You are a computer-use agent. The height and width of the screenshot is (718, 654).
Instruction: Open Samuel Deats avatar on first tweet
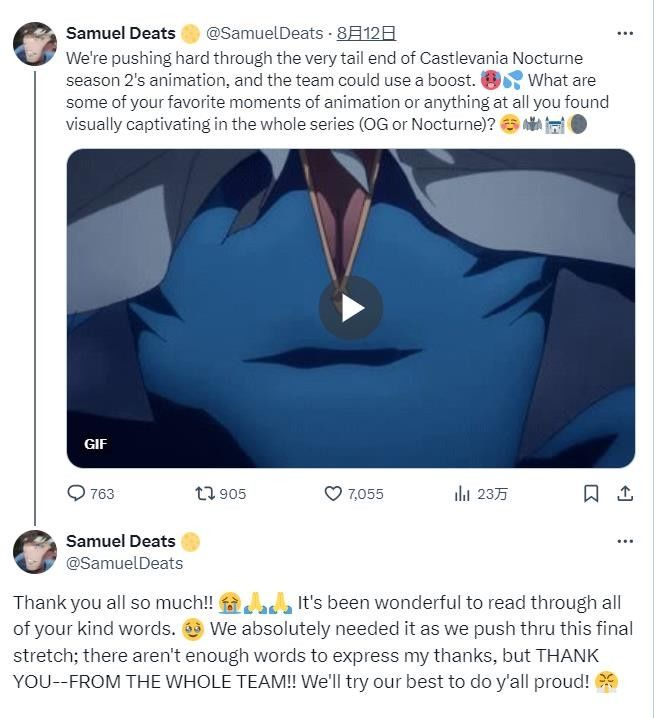tap(35, 44)
